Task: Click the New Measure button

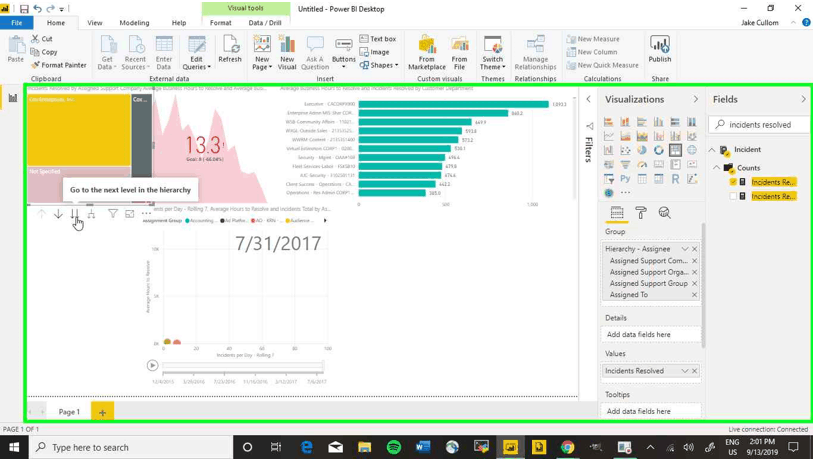Action: (x=593, y=39)
